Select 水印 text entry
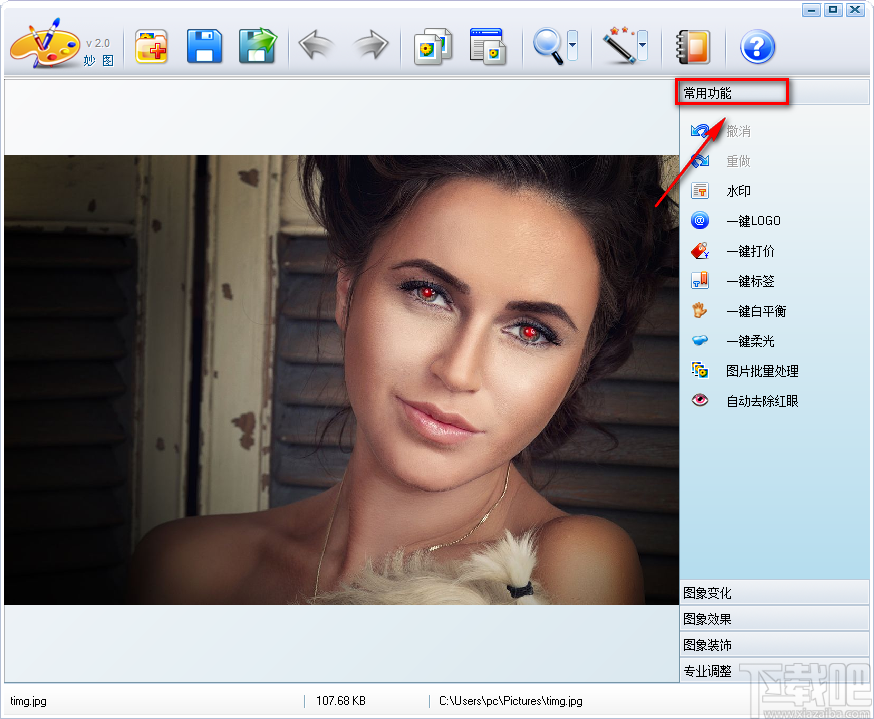 [739, 191]
